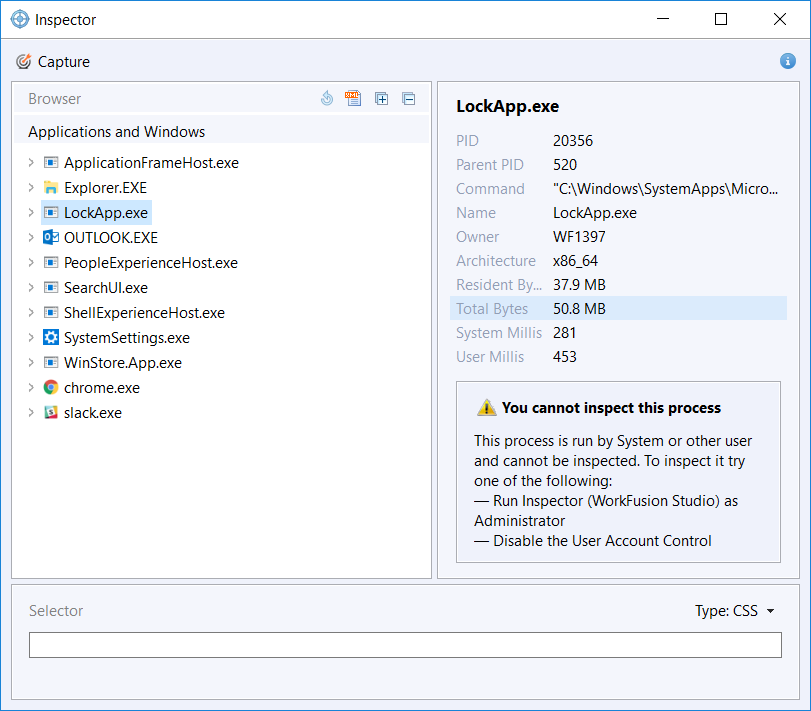
Task: Open the Type: CSS selector dropdown
Action: click(x=734, y=611)
